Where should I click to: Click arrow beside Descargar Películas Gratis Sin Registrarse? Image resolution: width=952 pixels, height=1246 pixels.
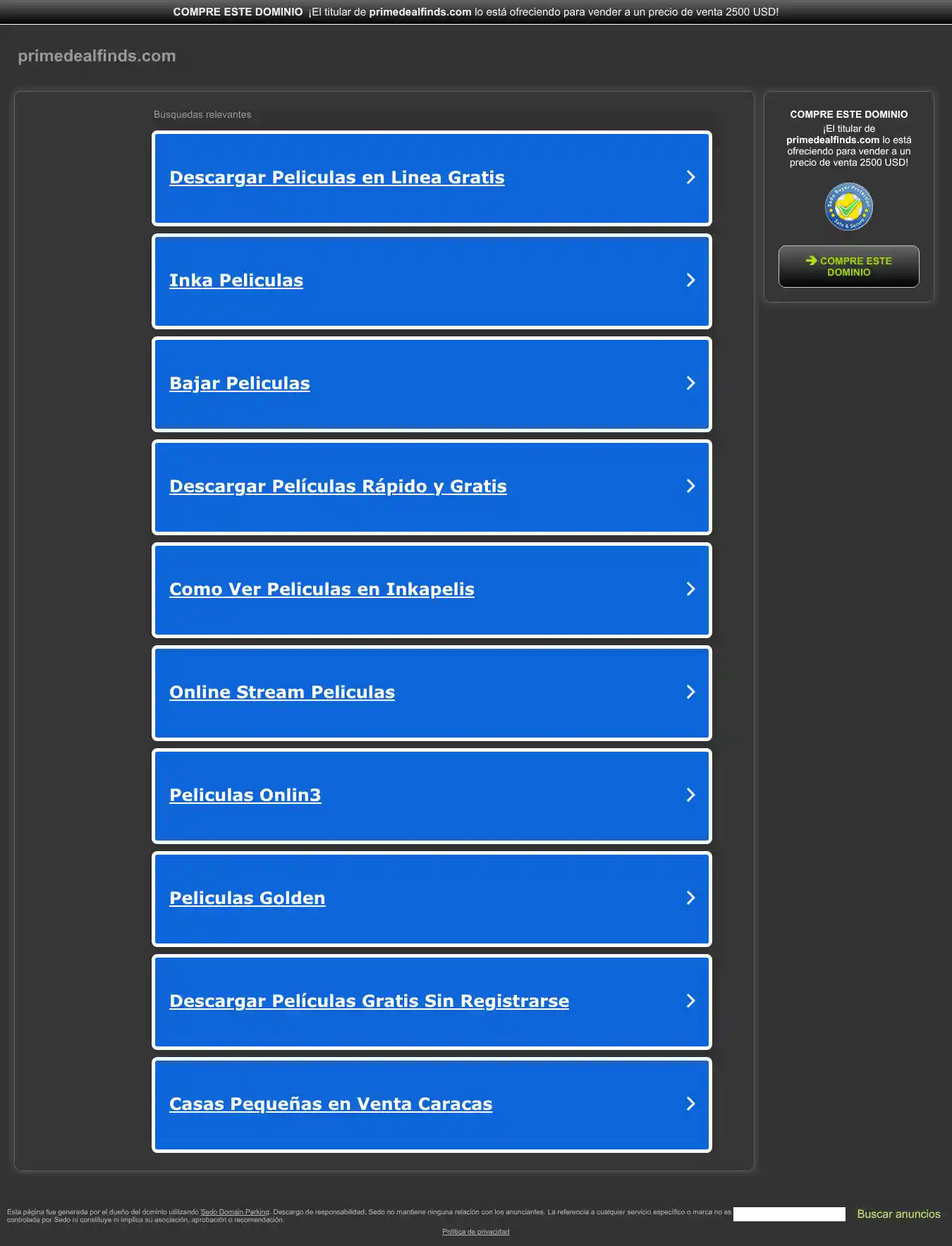(x=690, y=1001)
